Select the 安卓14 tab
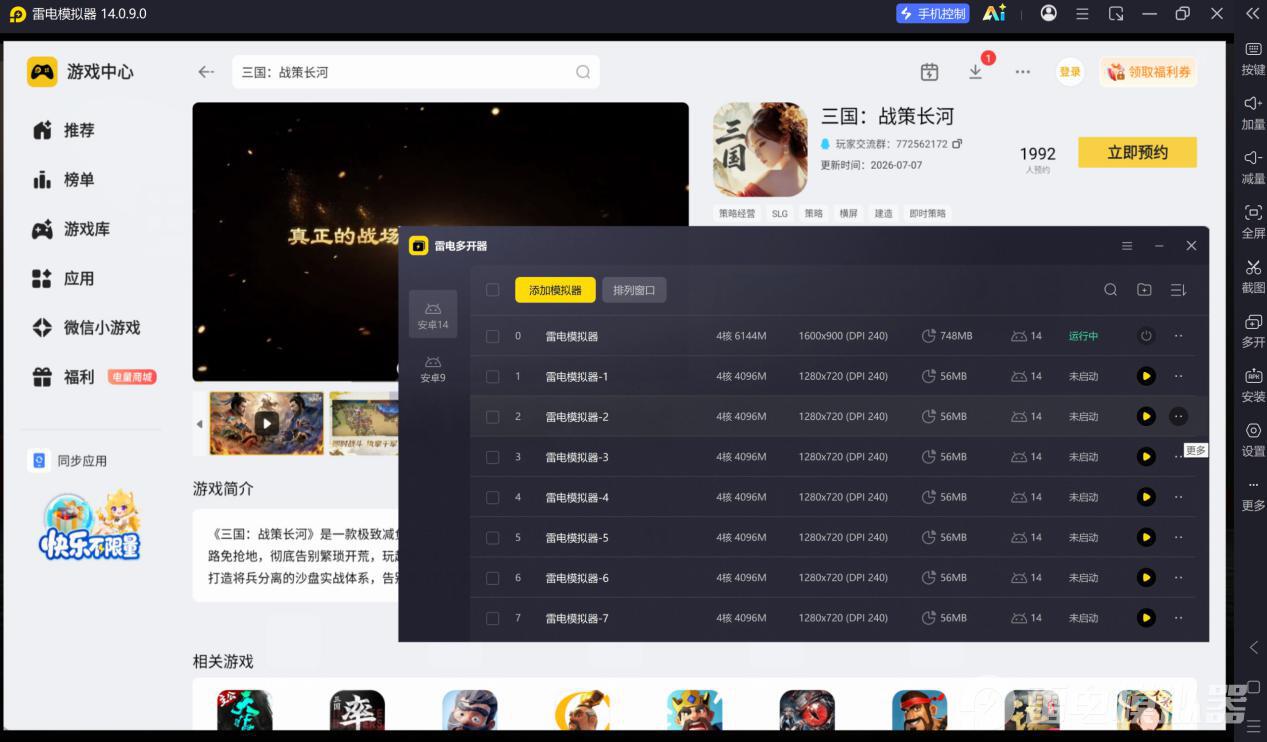Viewport: 1267px width, 742px height. (433, 314)
